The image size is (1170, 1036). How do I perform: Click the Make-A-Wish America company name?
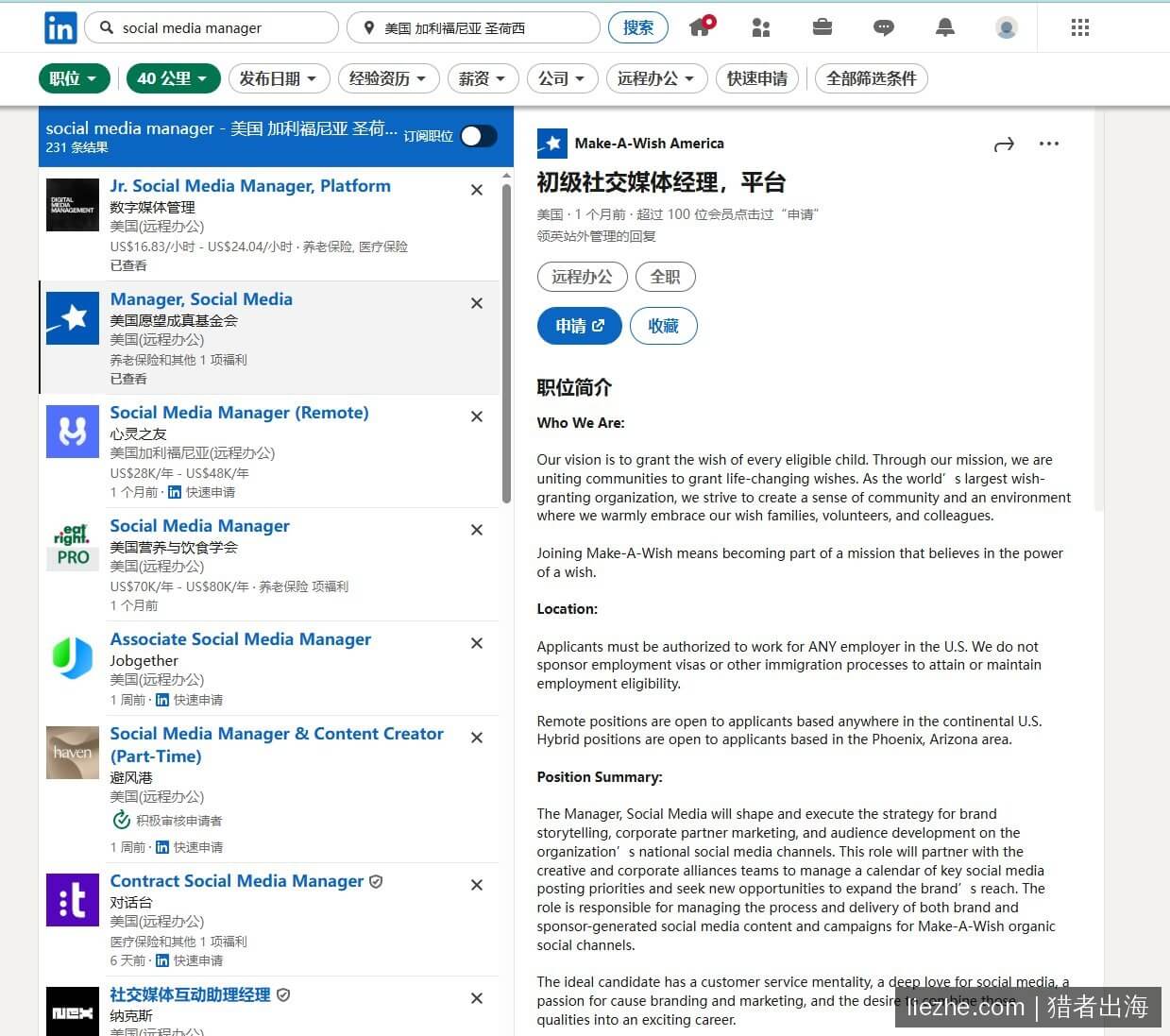coord(650,144)
